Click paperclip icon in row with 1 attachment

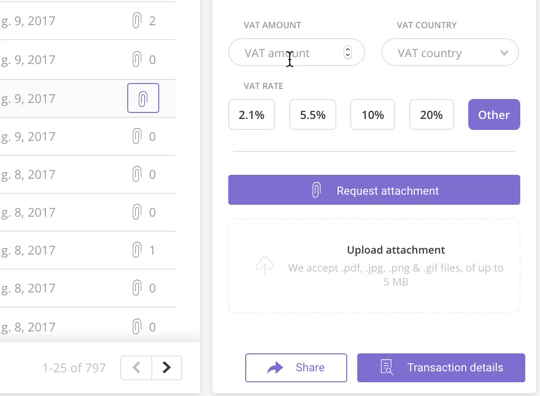pos(137,250)
